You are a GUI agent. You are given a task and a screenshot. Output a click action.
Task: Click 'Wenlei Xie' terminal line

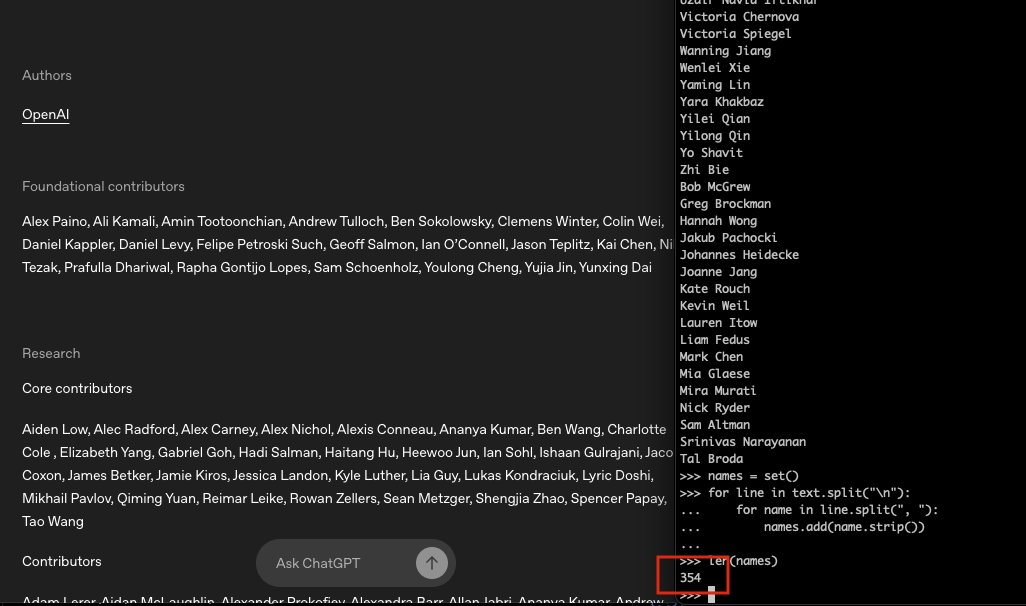click(715, 68)
